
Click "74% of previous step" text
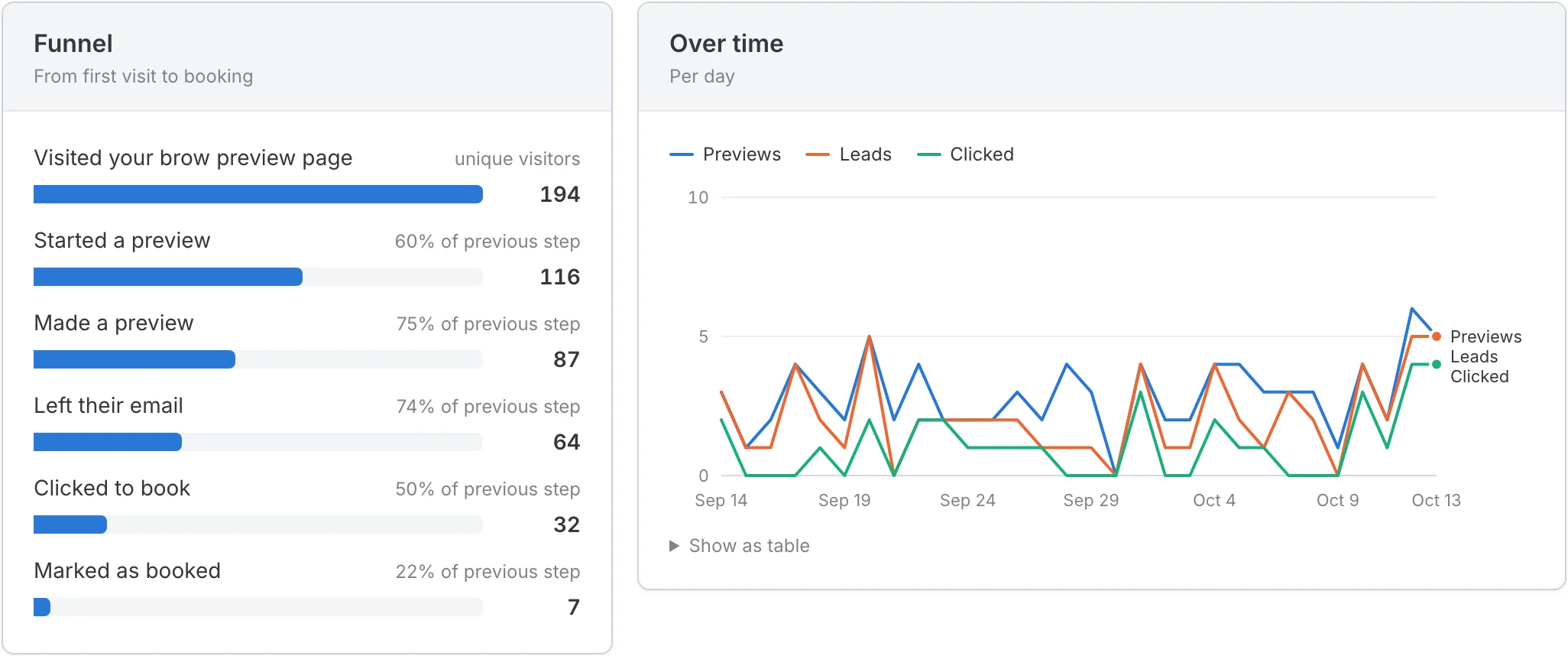(488, 407)
